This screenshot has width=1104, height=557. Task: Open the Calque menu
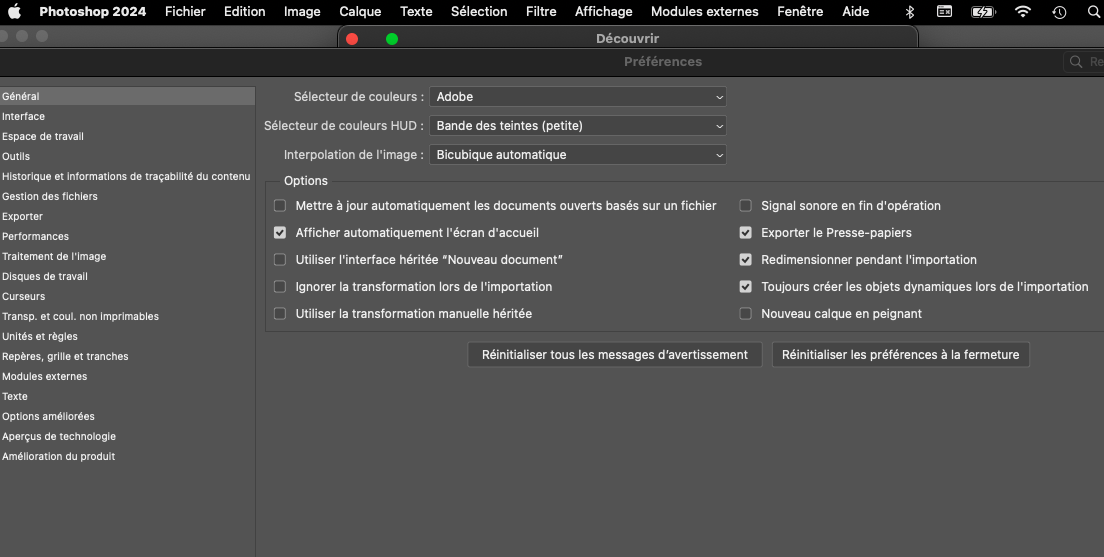360,11
